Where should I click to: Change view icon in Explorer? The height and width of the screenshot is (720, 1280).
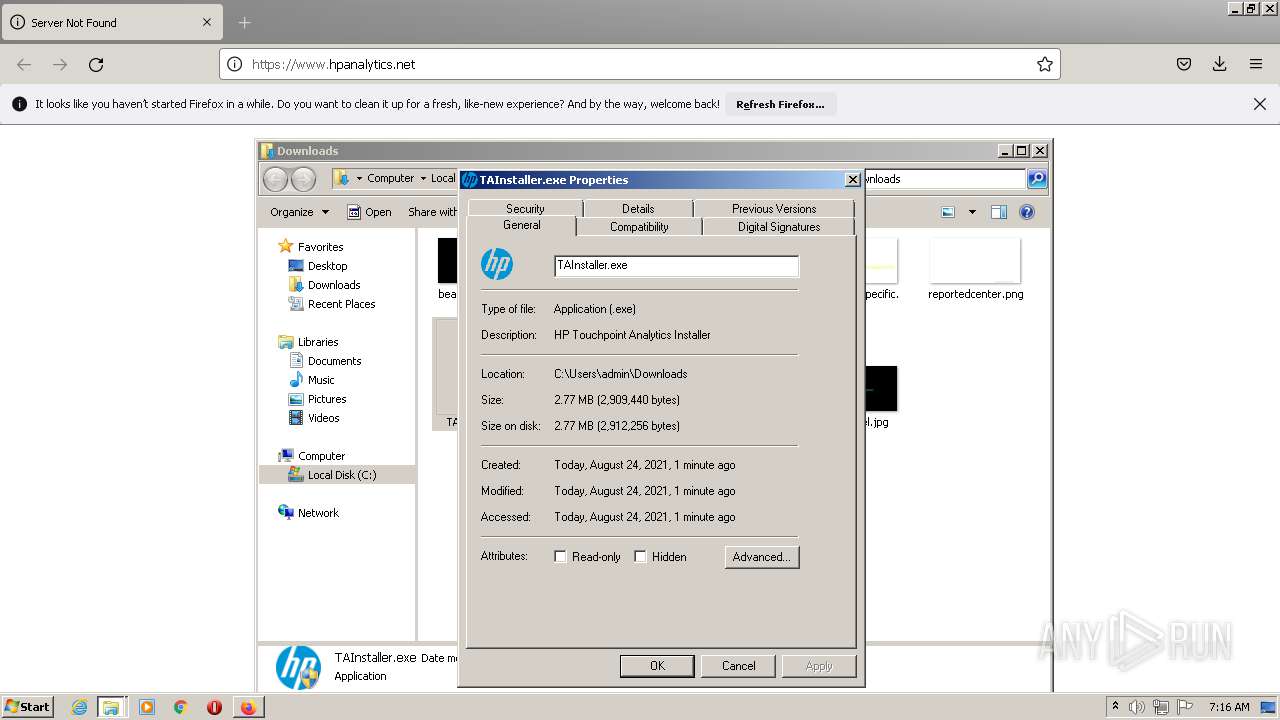947,212
